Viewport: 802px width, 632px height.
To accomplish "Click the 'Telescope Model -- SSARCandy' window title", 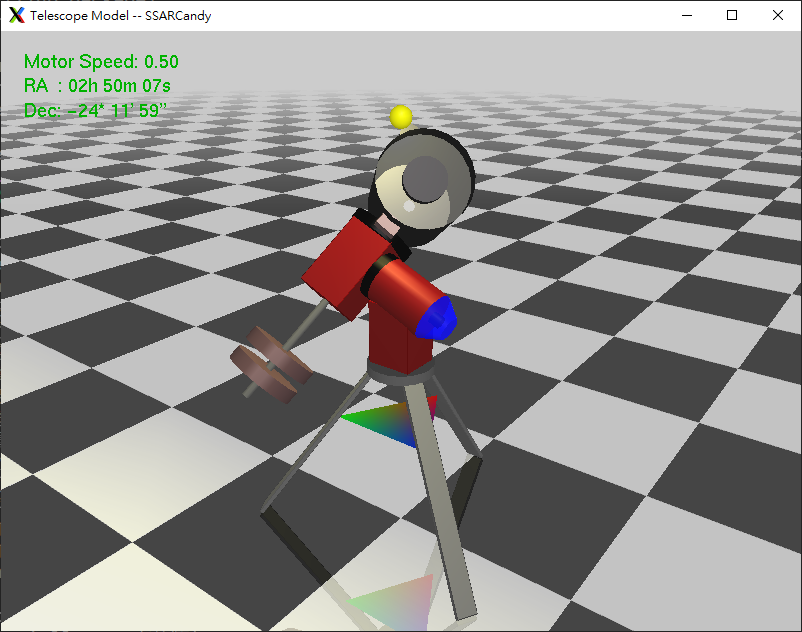I will [x=121, y=16].
